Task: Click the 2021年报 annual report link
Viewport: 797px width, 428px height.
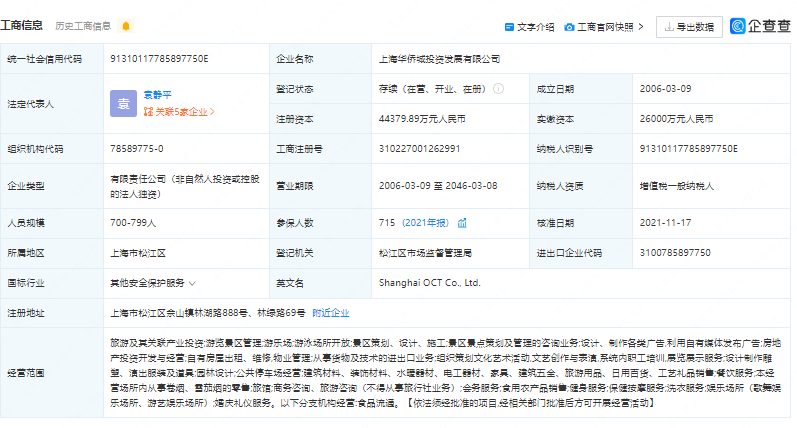Action: click(x=425, y=223)
